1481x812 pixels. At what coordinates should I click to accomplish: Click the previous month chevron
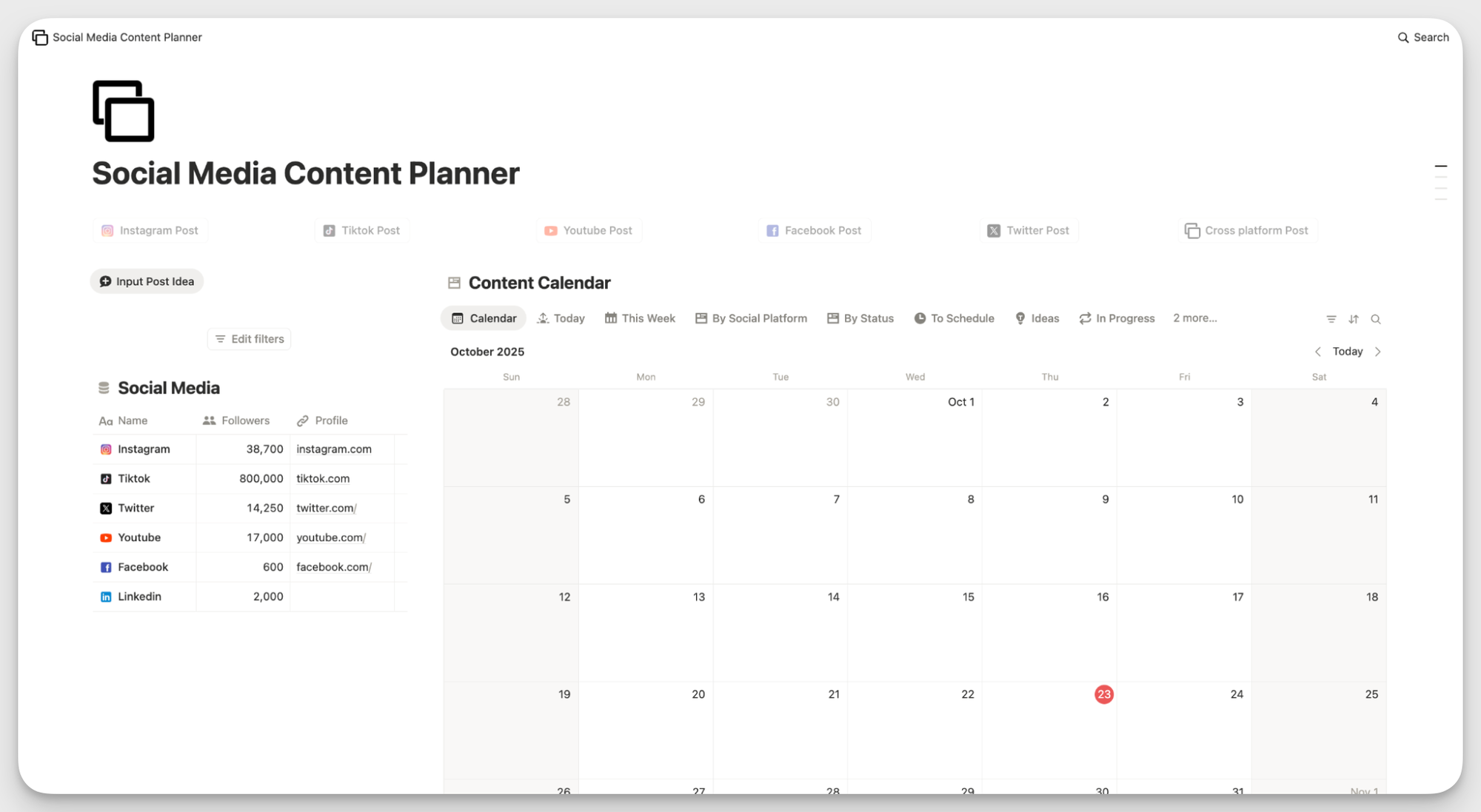[1318, 351]
